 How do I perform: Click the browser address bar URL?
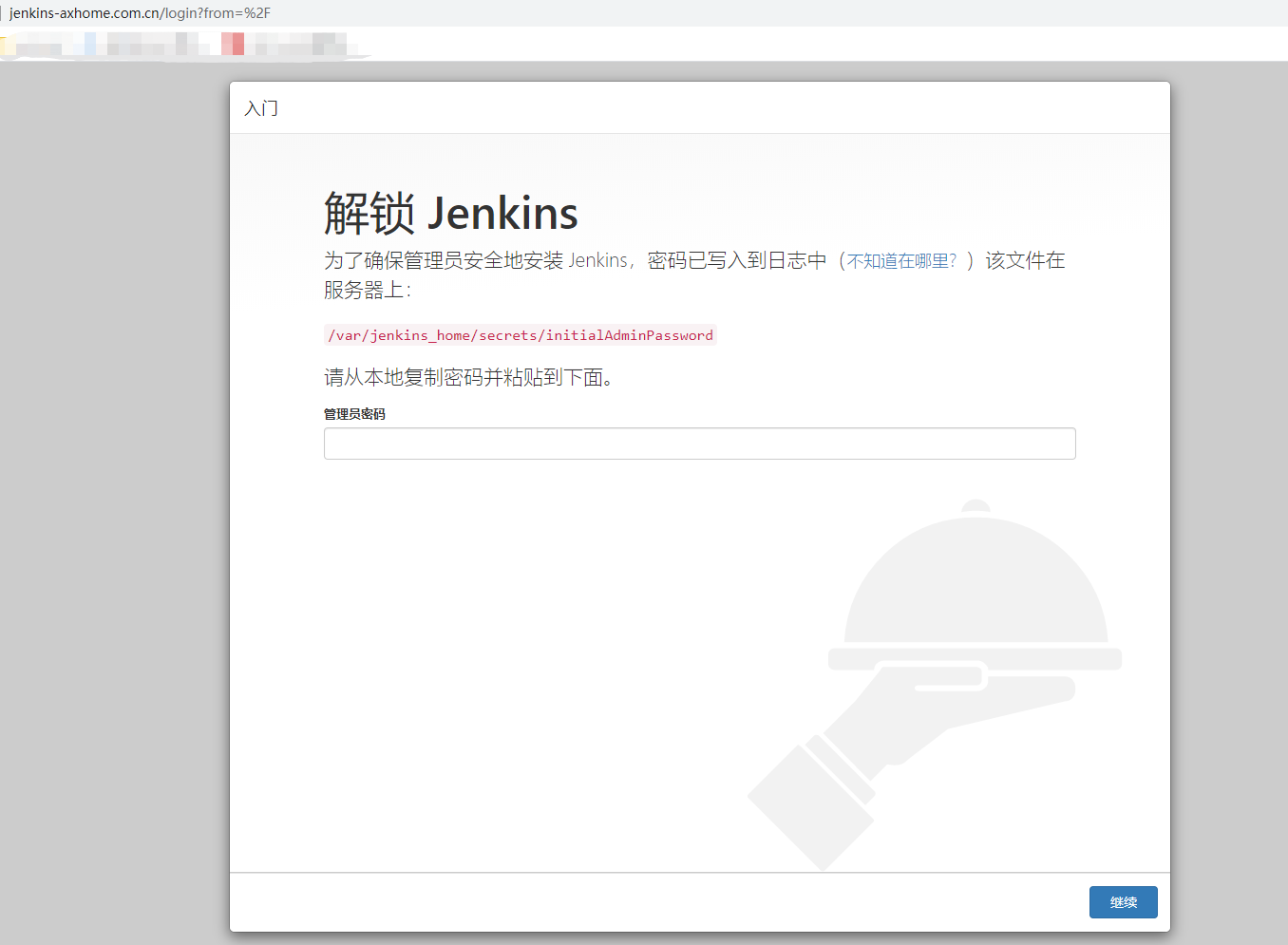[x=140, y=13]
